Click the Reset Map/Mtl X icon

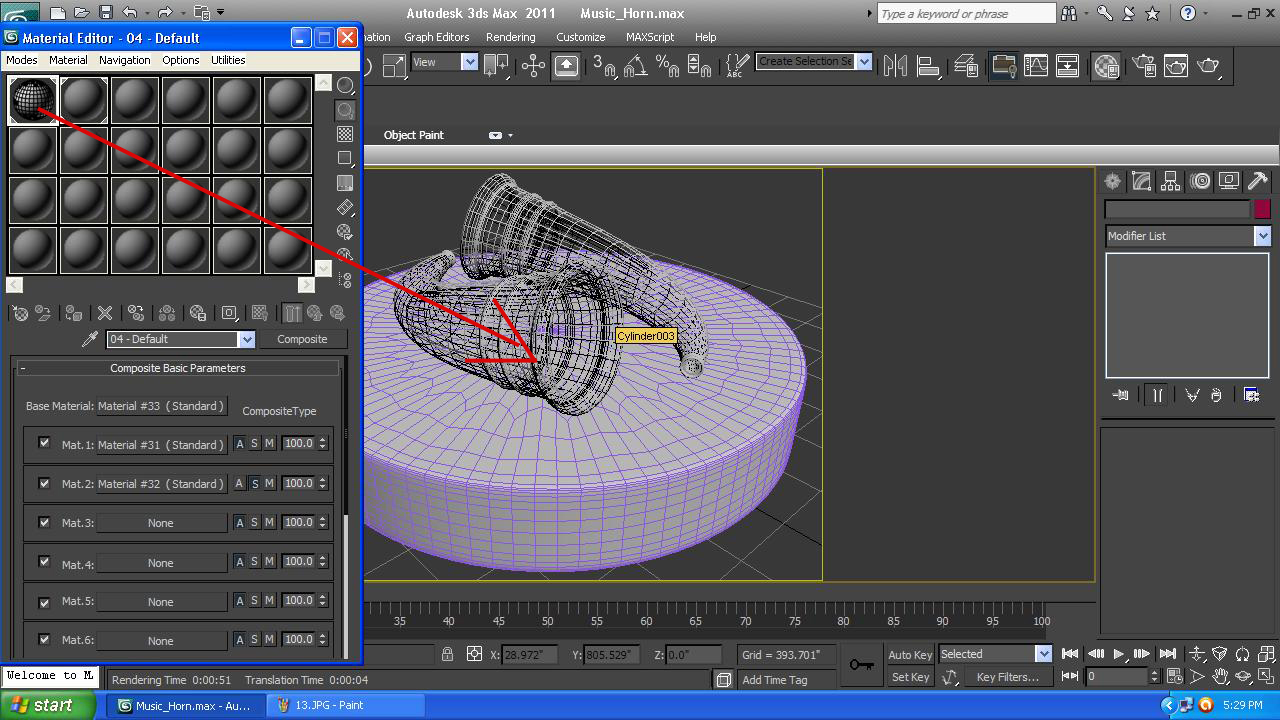click(x=105, y=313)
